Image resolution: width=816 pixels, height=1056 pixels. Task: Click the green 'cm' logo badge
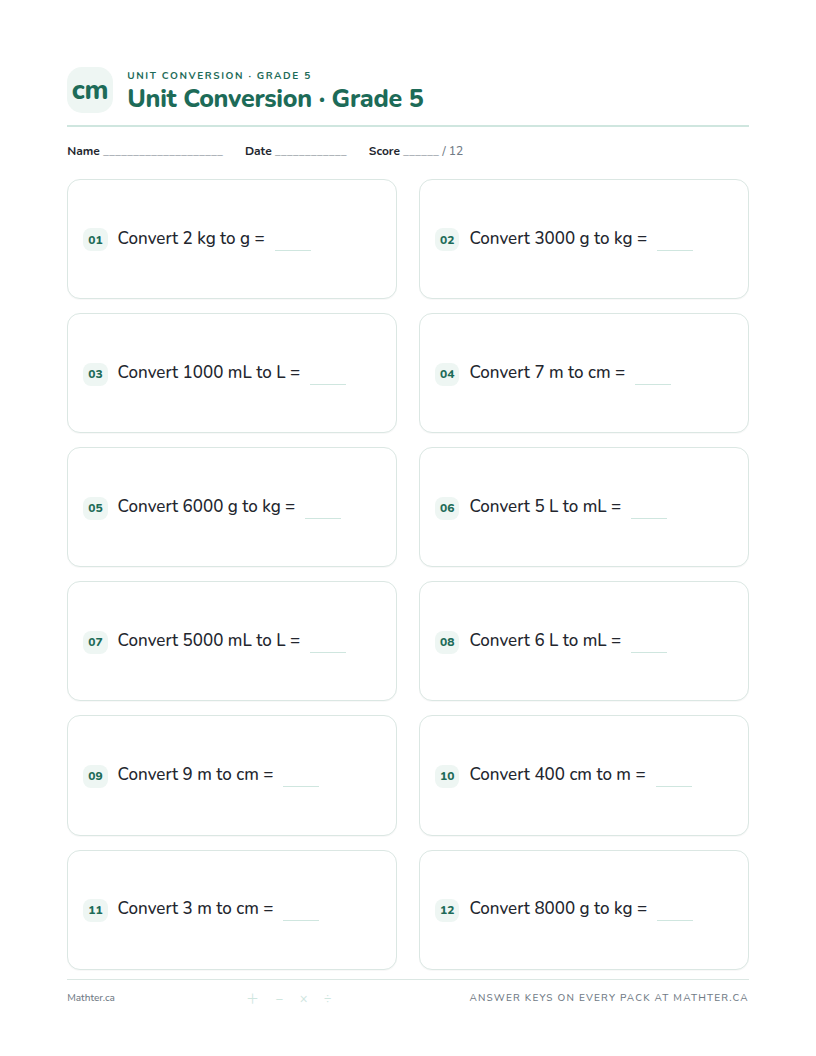tap(90, 90)
